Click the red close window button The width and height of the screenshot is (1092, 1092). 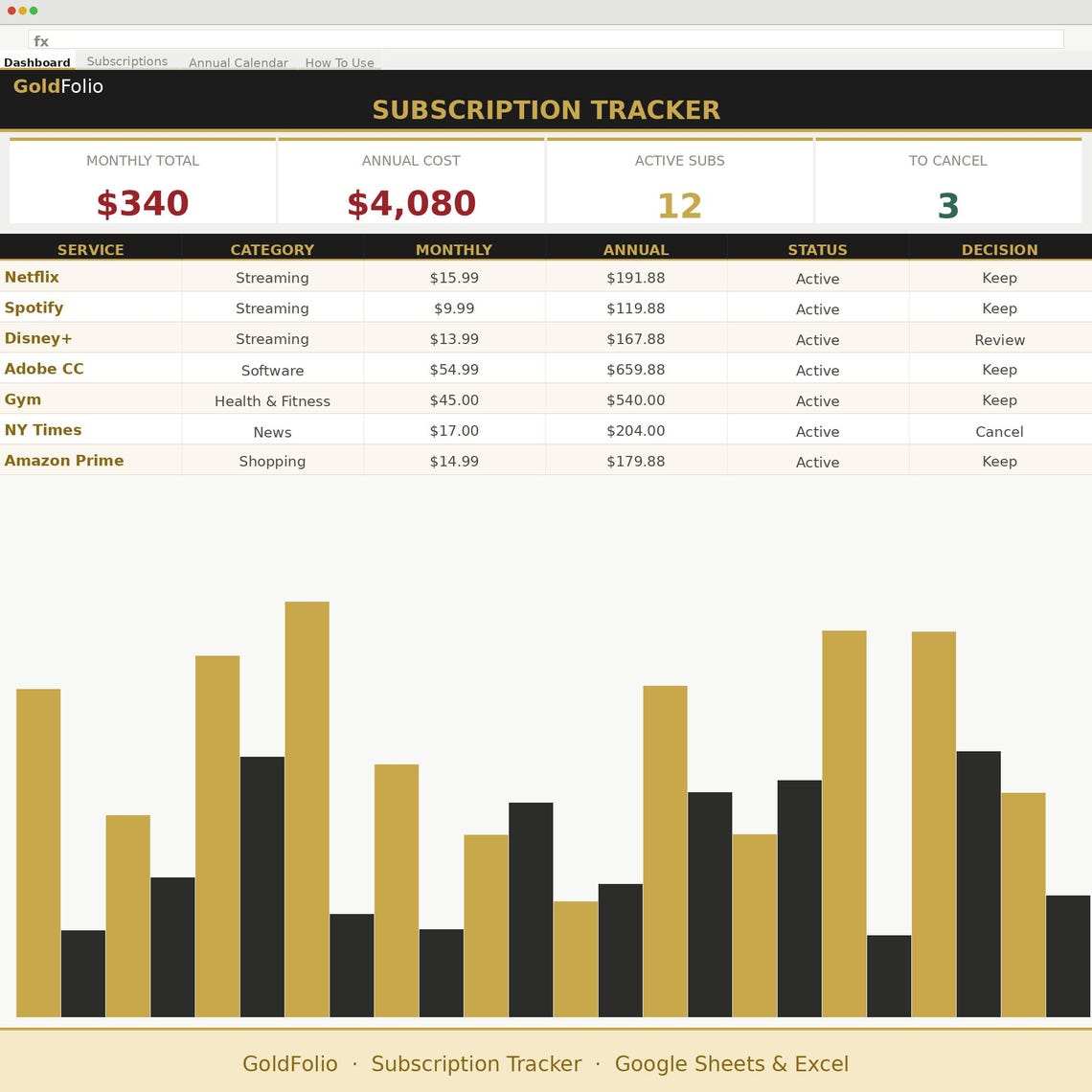[x=11, y=11]
